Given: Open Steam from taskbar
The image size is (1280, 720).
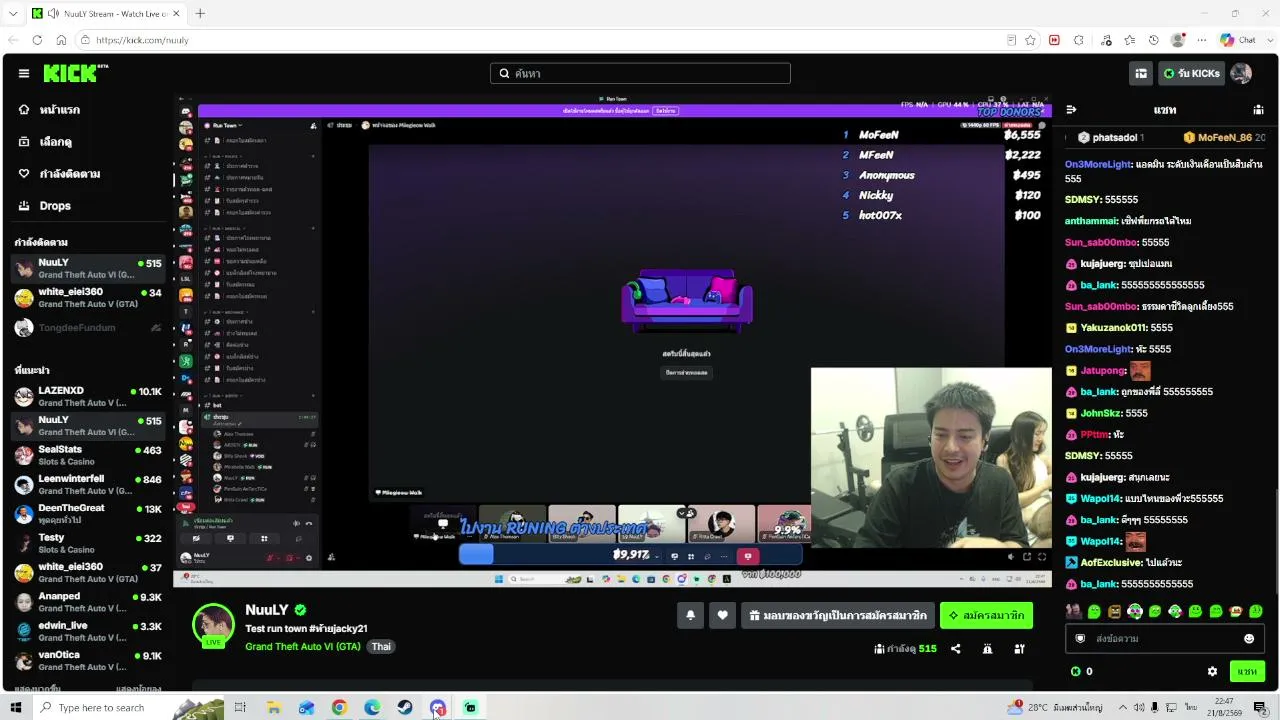Looking at the screenshot, I should [405, 707].
